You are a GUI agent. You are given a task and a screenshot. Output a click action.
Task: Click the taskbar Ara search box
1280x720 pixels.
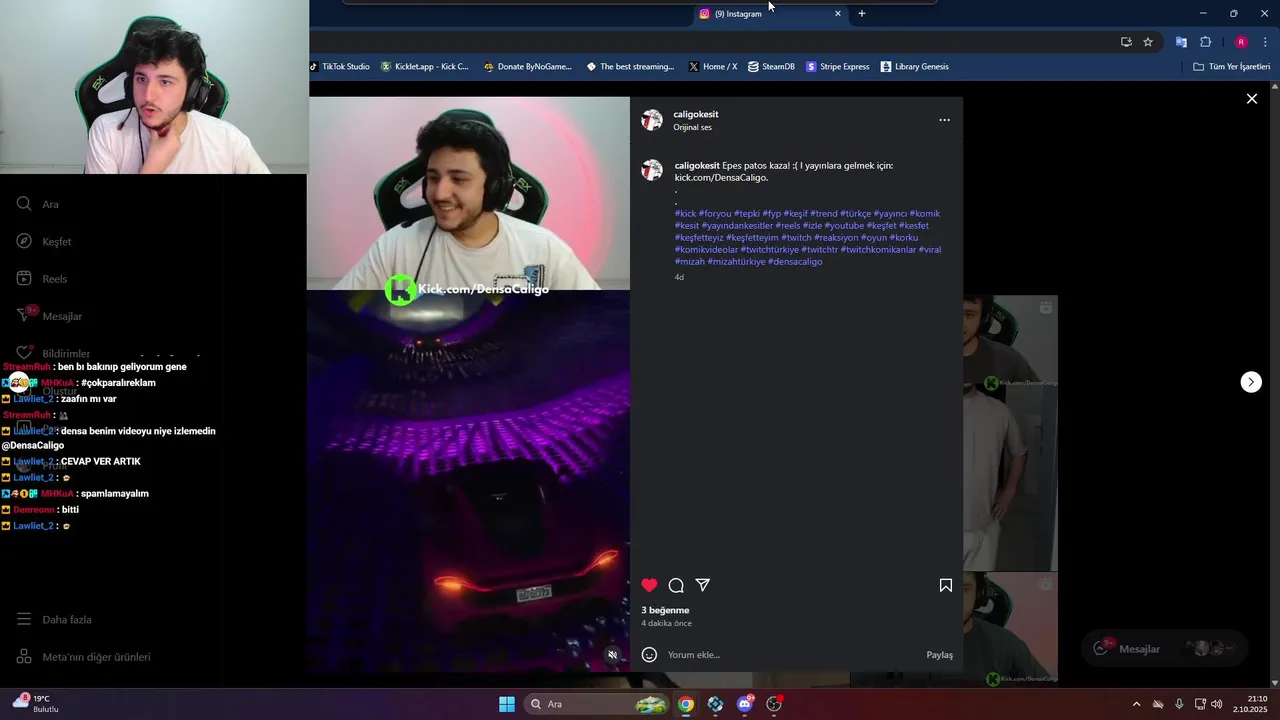click(596, 704)
